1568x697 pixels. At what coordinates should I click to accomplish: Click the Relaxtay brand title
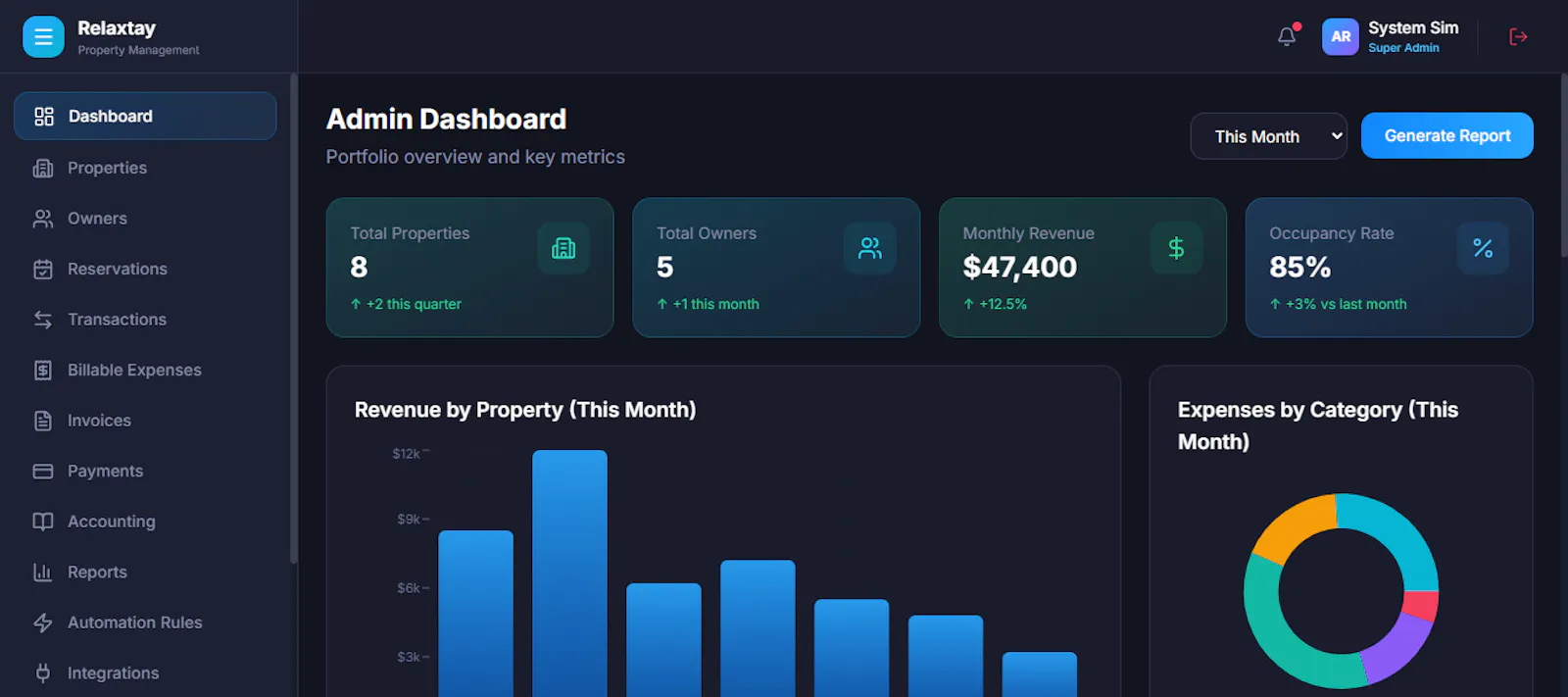(x=117, y=28)
